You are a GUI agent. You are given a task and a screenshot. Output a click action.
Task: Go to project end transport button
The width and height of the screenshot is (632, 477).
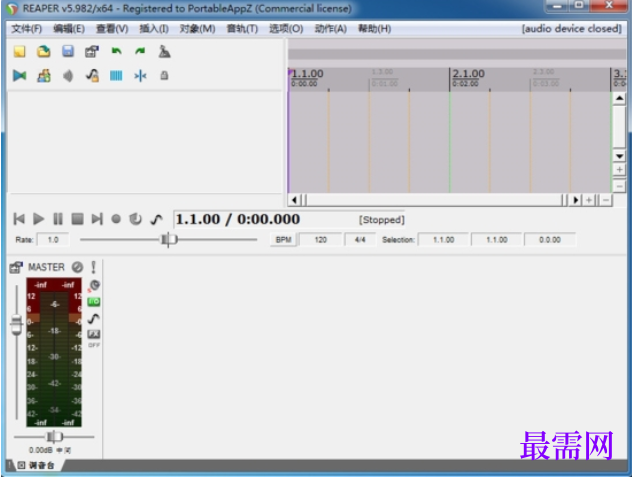pos(97,219)
